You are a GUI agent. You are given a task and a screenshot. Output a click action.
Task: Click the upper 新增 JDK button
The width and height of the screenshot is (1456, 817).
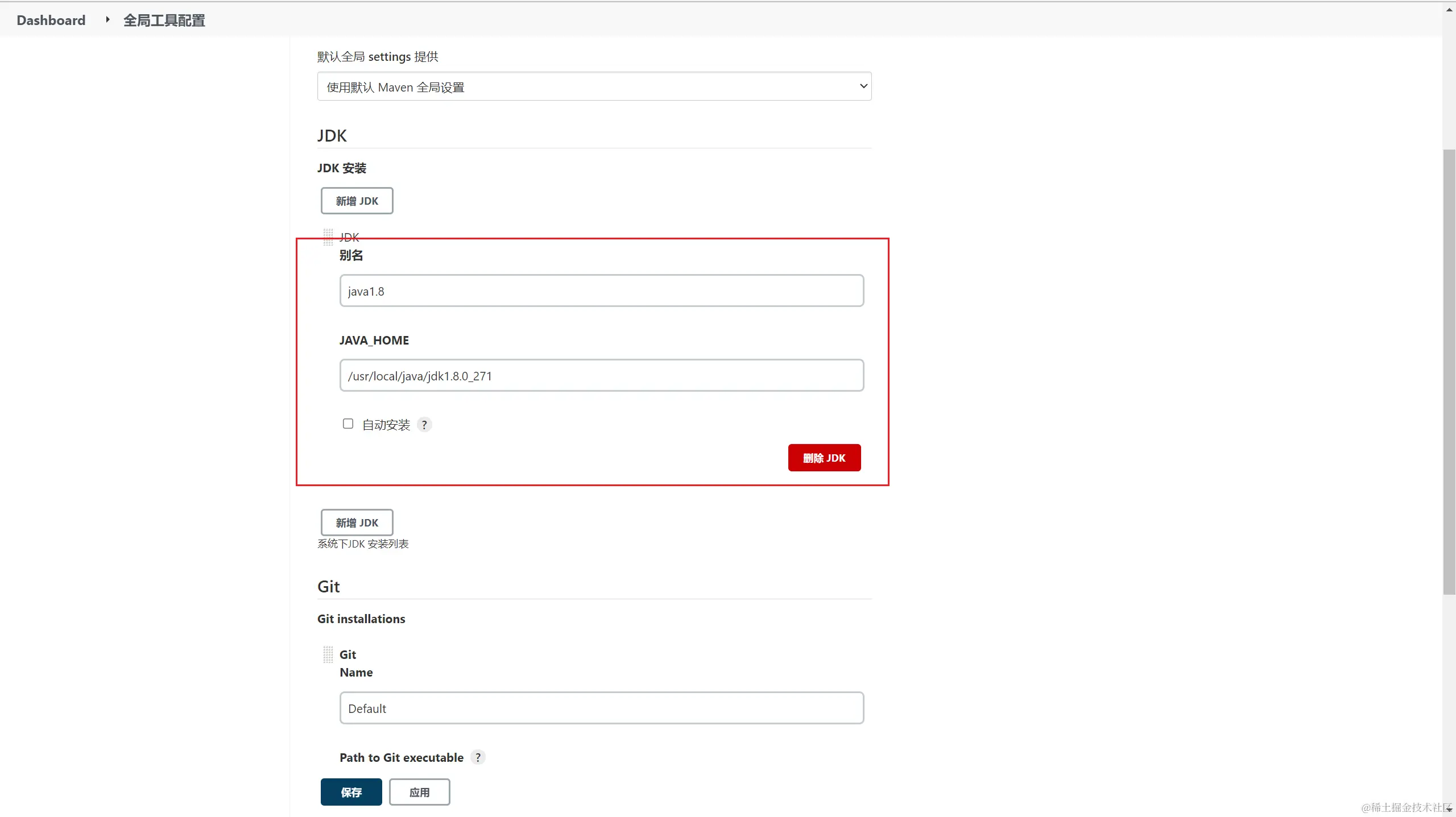357,201
